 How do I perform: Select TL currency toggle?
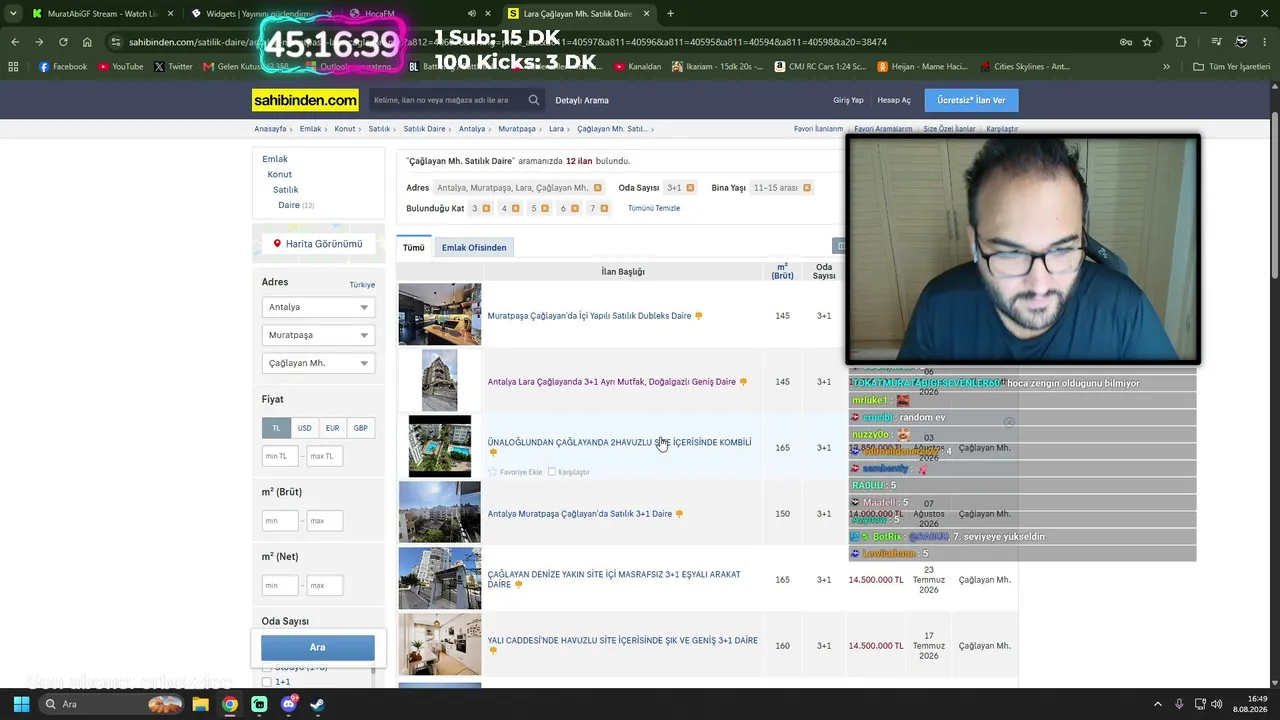(x=277, y=428)
